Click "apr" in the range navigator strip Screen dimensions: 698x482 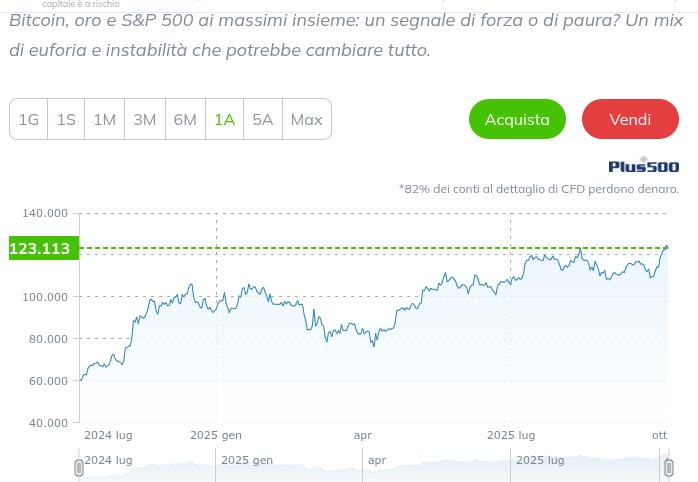click(x=377, y=460)
